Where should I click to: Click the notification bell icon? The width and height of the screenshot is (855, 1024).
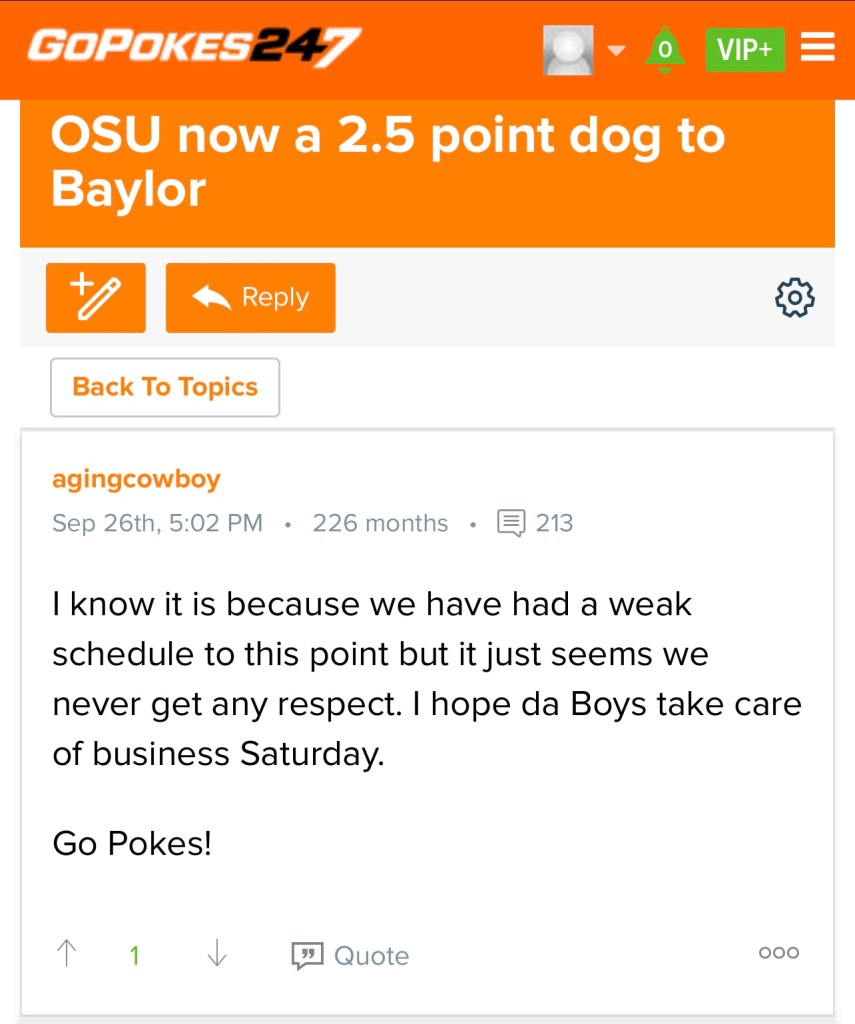pos(665,49)
